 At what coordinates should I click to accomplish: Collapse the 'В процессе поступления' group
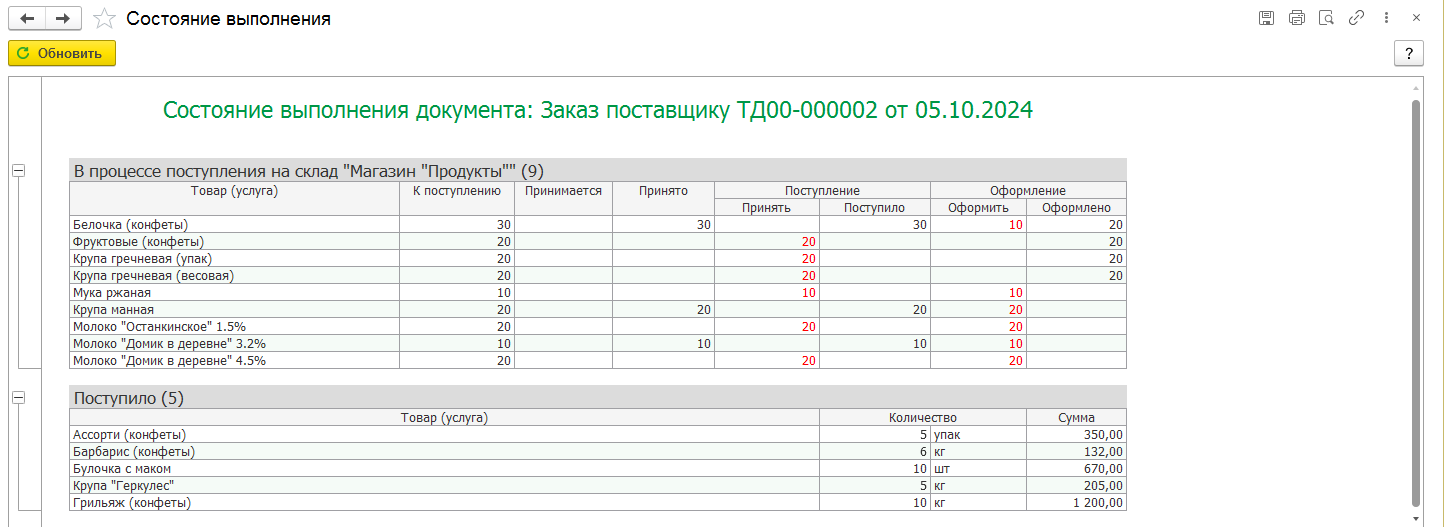click(x=17, y=170)
